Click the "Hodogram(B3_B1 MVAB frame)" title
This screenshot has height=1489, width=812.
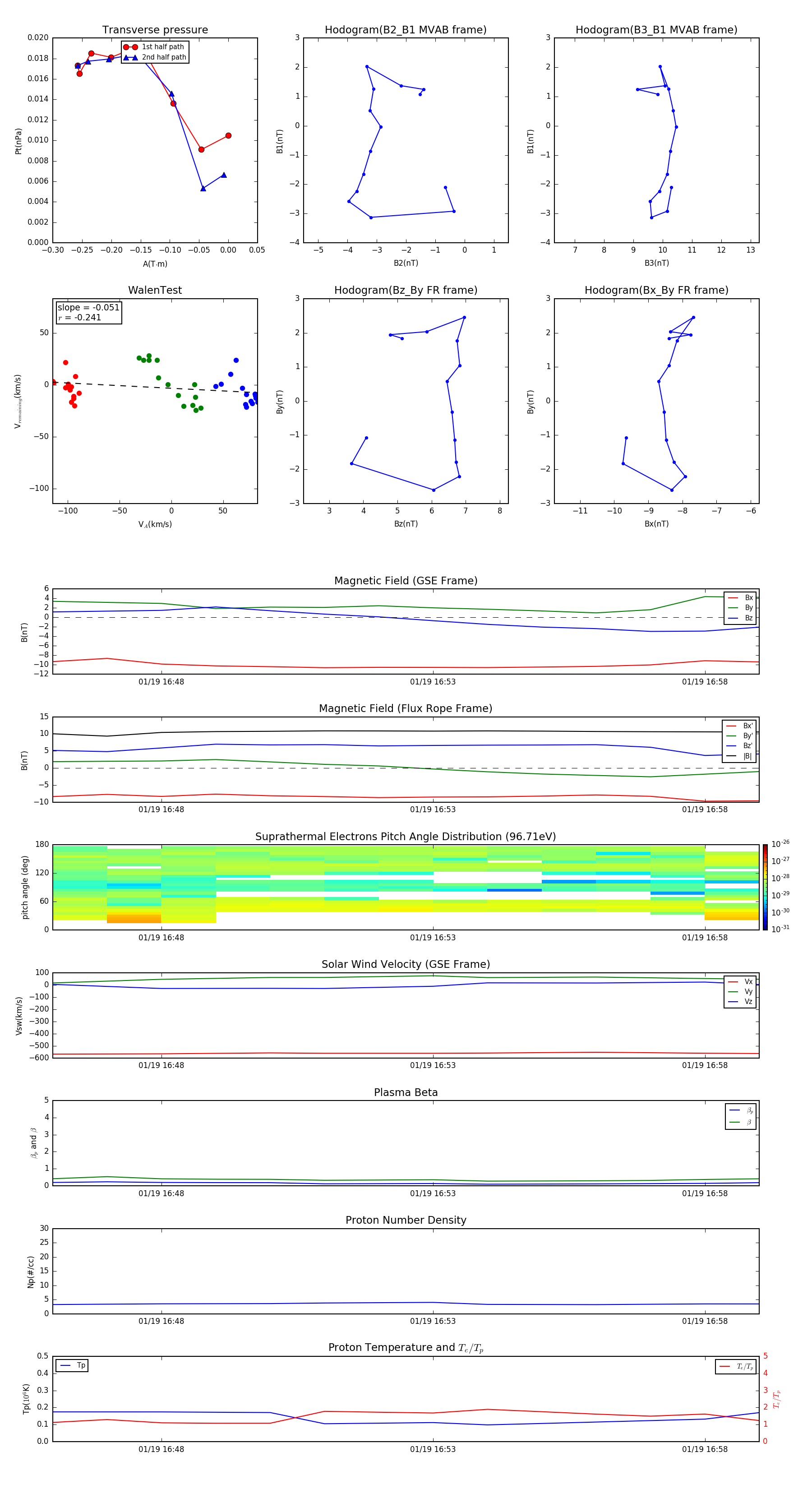[656, 30]
